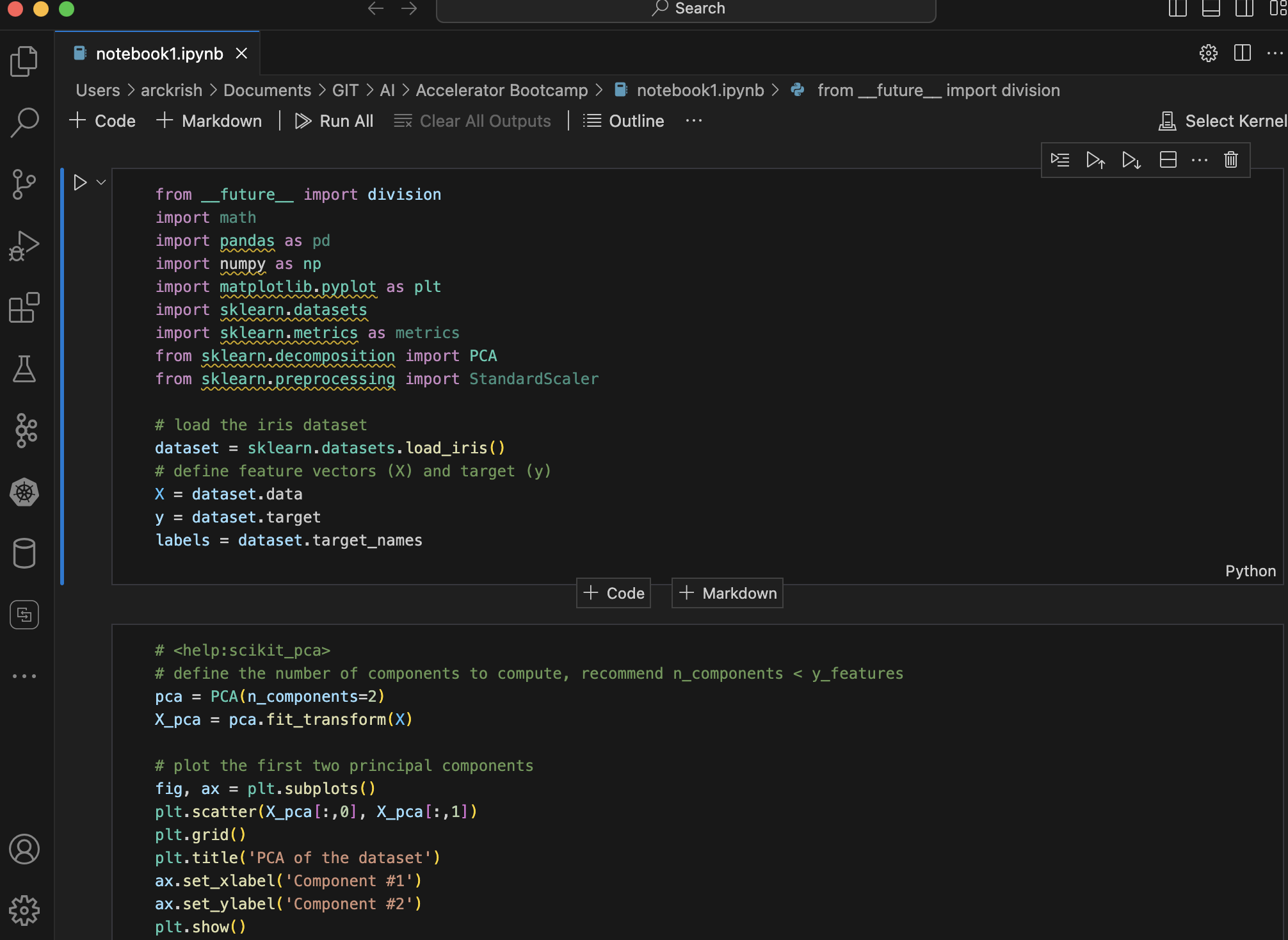Click Clear All Outputs
This screenshot has width=1288, height=940.
point(472,121)
